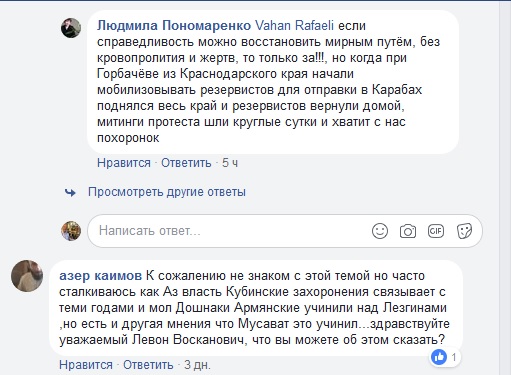Viewport: 511px width, 375px height.
Task: Open азер каимов's avatar
Action: point(27,276)
